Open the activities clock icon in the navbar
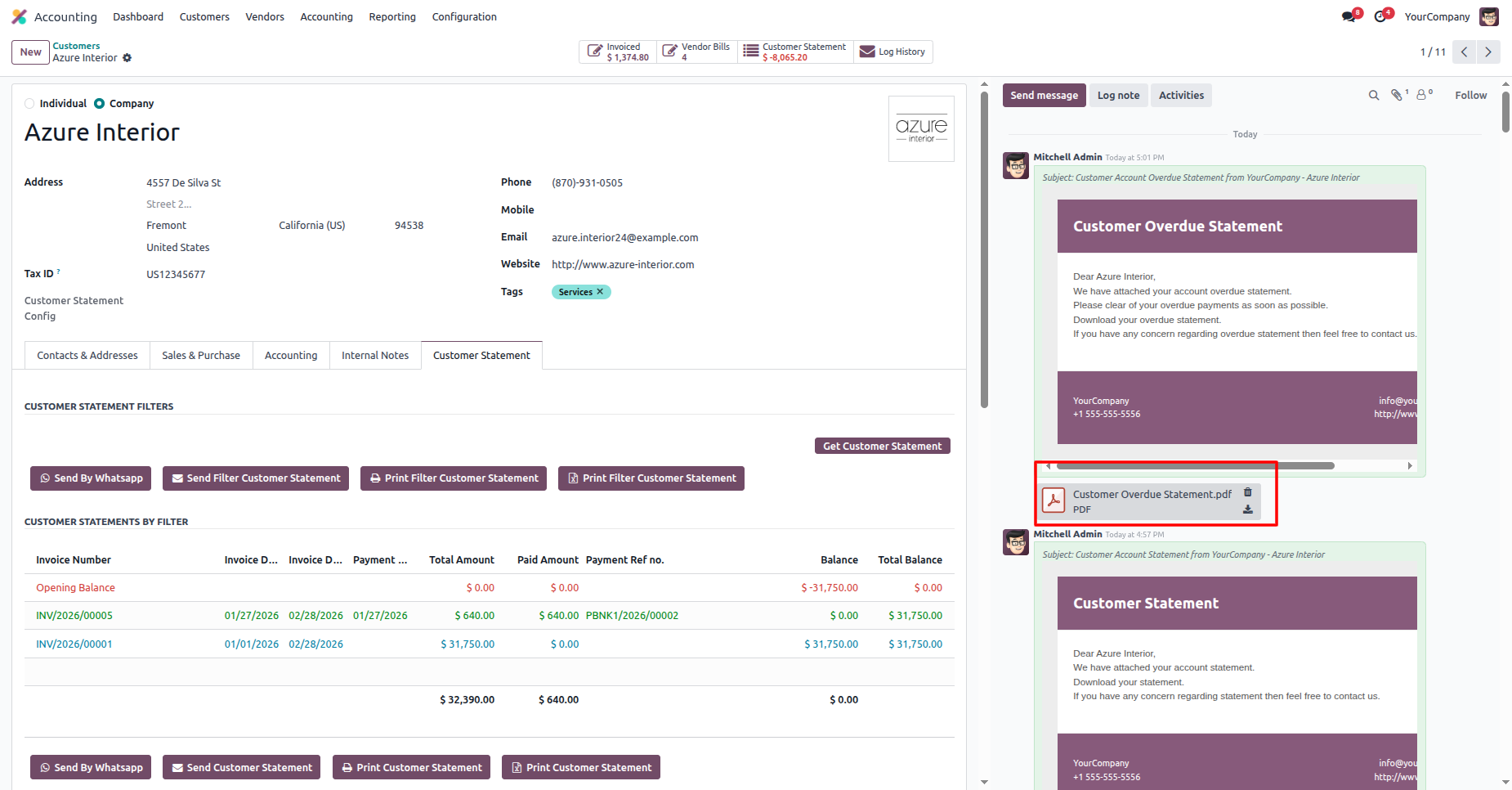Screen dimensions: 1512x790 click(1380, 16)
